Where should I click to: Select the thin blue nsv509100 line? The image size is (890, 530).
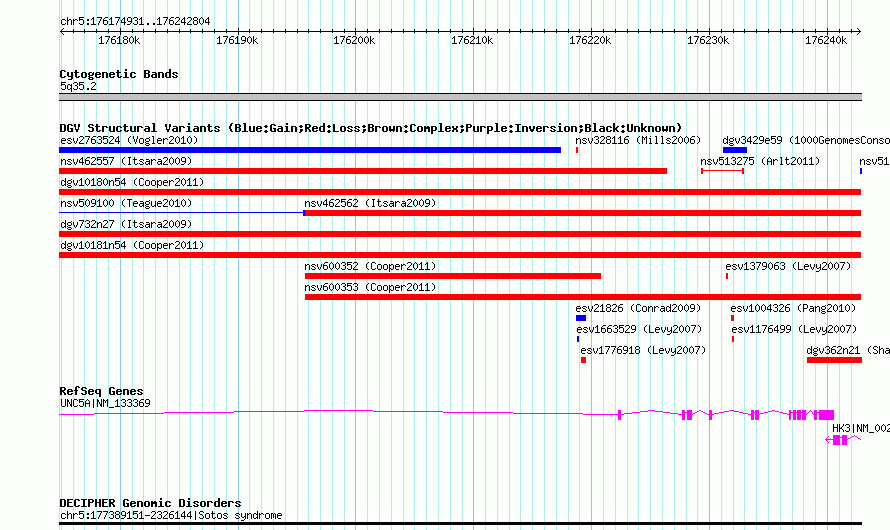pyautogui.click(x=182, y=213)
